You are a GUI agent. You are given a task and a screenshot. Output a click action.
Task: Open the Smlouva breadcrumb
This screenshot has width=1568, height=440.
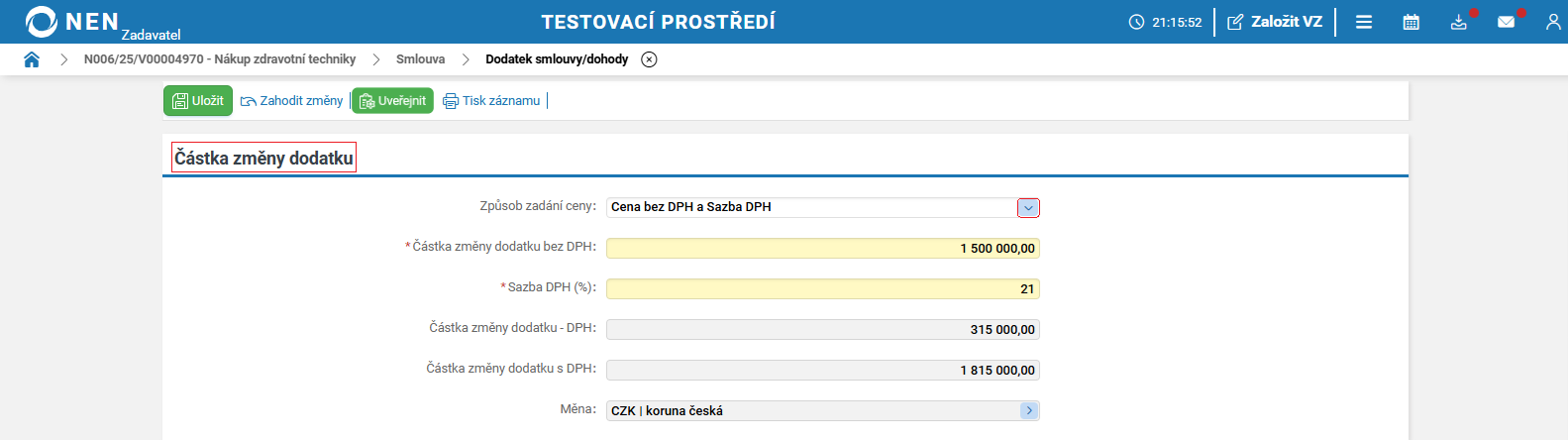[x=420, y=59]
